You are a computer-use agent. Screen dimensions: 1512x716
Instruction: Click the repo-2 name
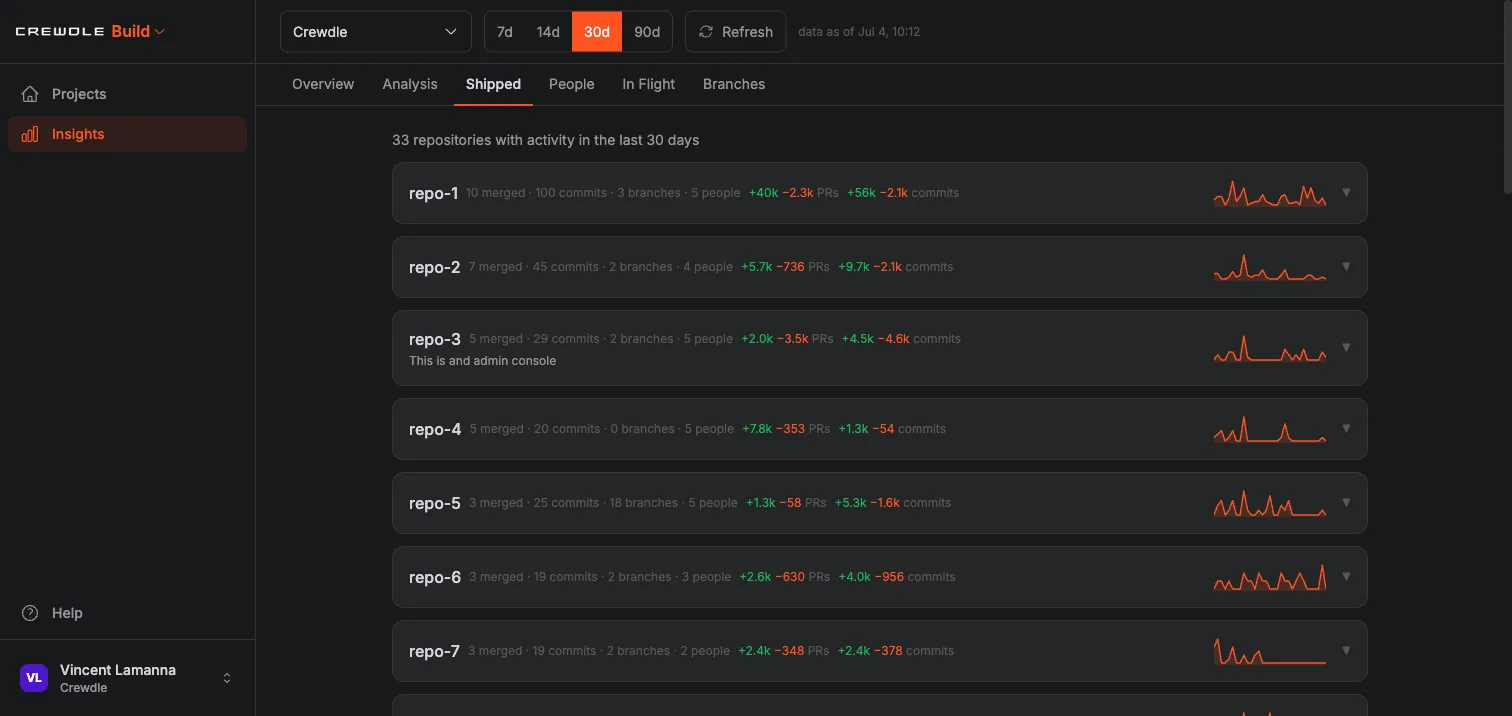click(435, 267)
